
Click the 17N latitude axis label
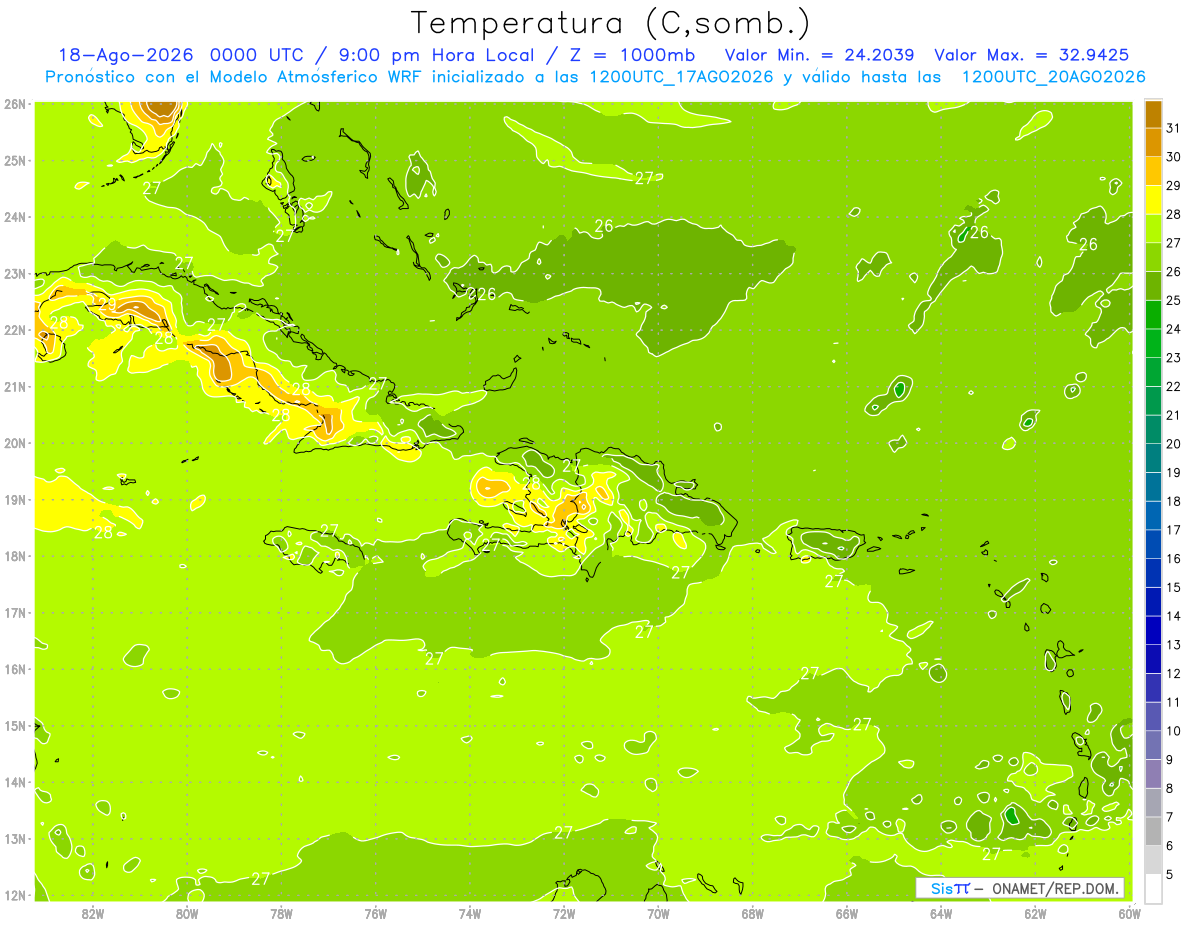point(15,612)
